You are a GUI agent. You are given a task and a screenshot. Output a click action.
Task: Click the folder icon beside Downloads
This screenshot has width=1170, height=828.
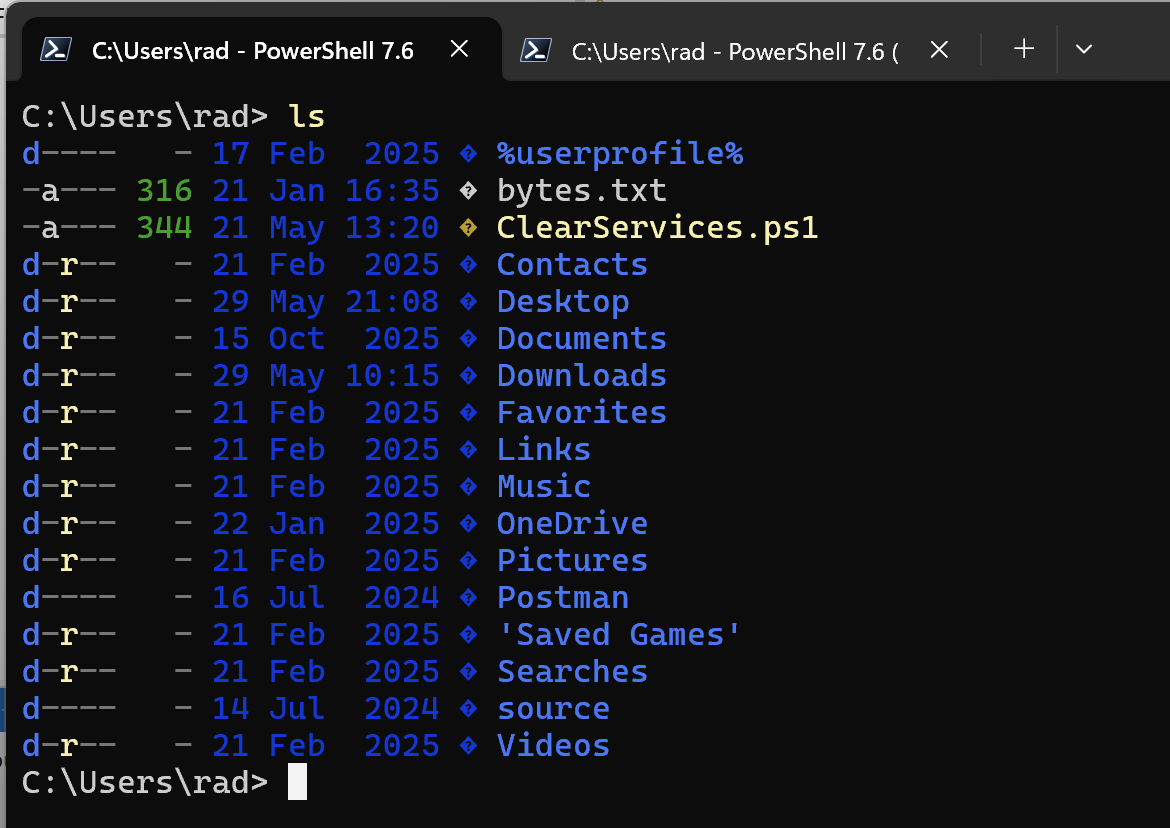coord(469,376)
